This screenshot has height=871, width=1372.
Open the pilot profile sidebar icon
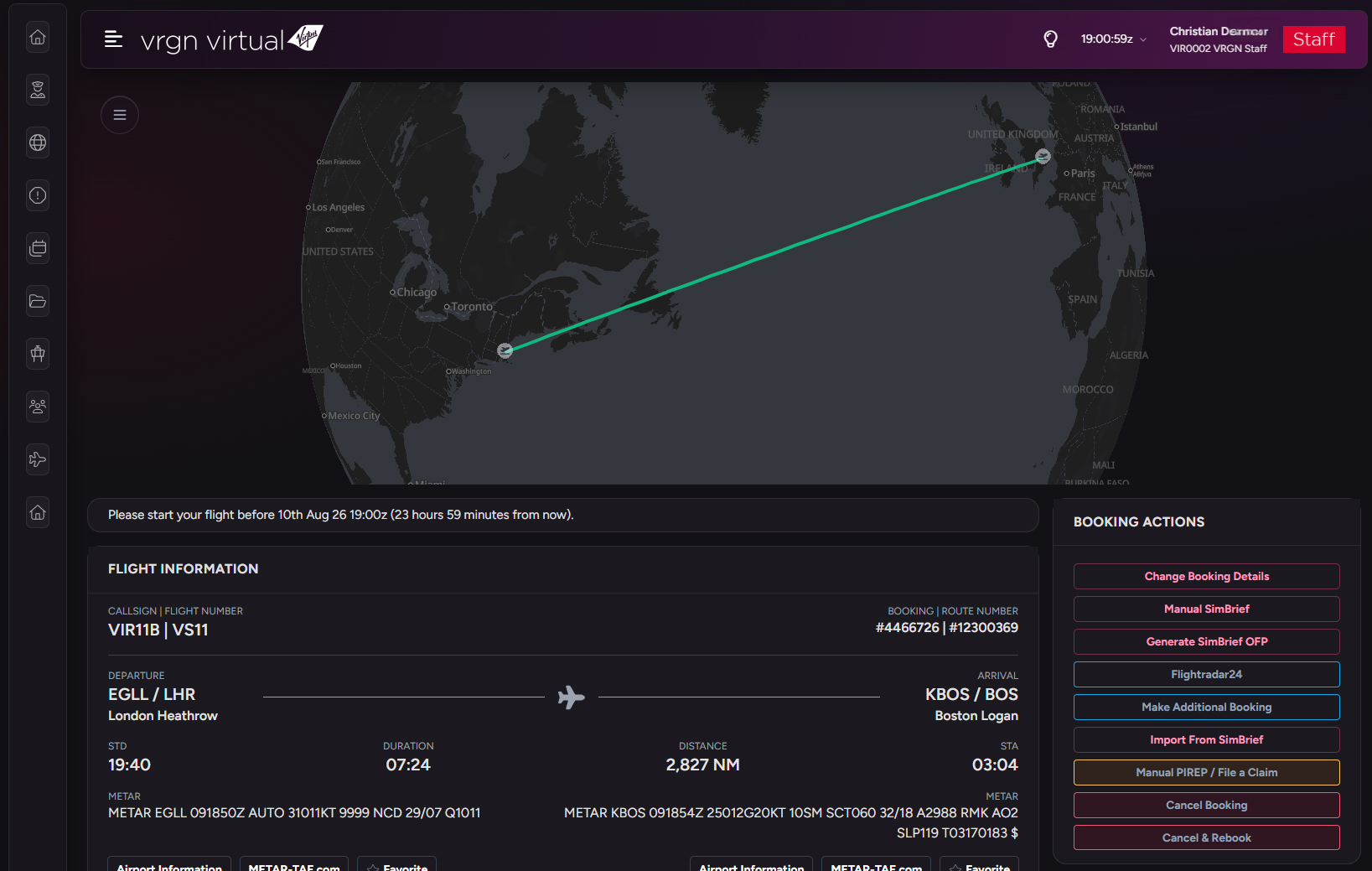point(38,90)
